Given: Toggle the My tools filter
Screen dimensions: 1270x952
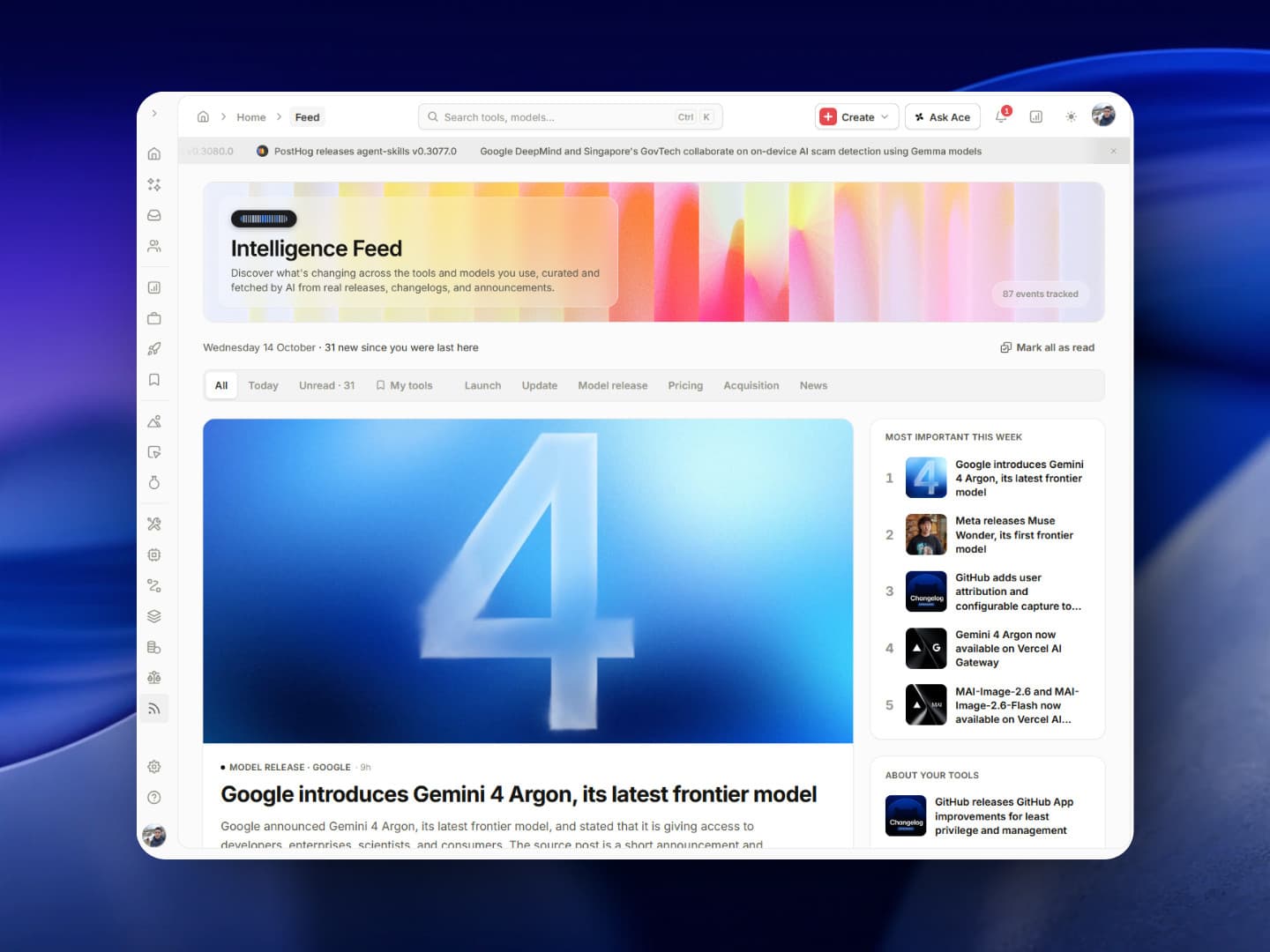Looking at the screenshot, I should tap(405, 385).
